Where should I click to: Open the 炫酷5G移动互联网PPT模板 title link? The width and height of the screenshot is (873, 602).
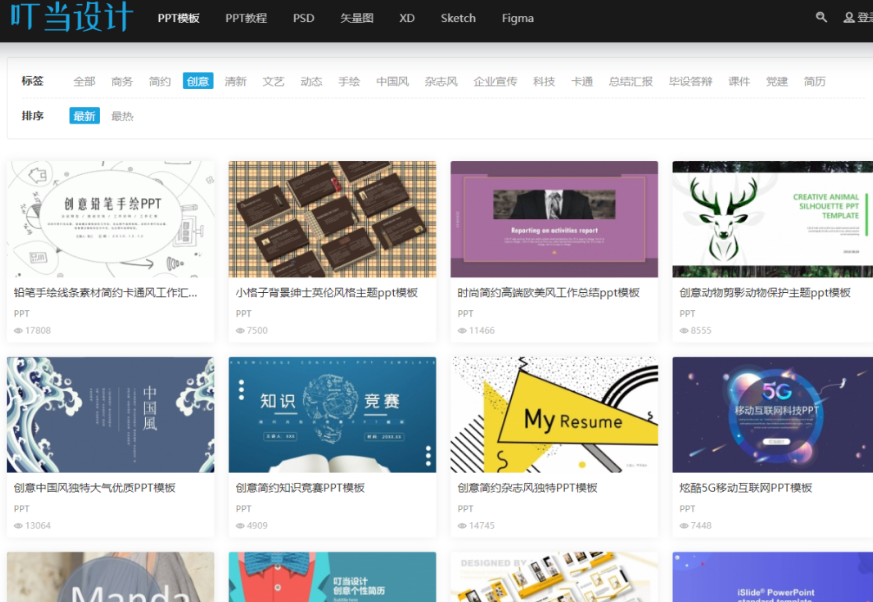click(745, 488)
